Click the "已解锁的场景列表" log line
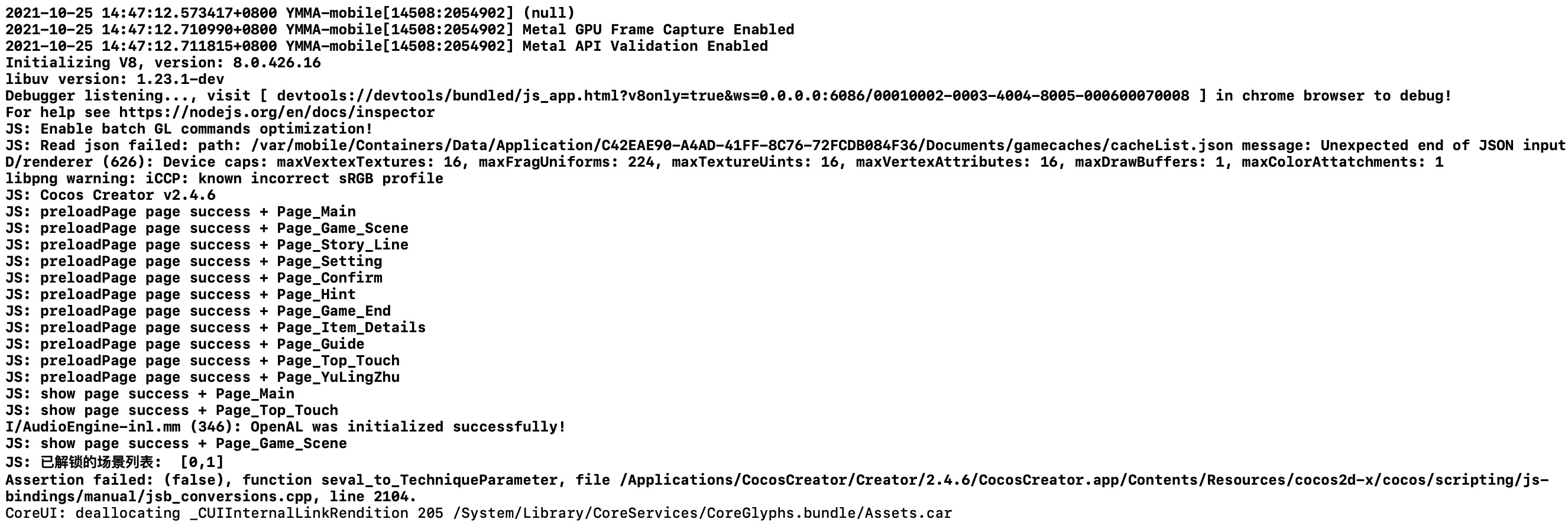The image size is (1568, 532). pyautogui.click(x=115, y=462)
